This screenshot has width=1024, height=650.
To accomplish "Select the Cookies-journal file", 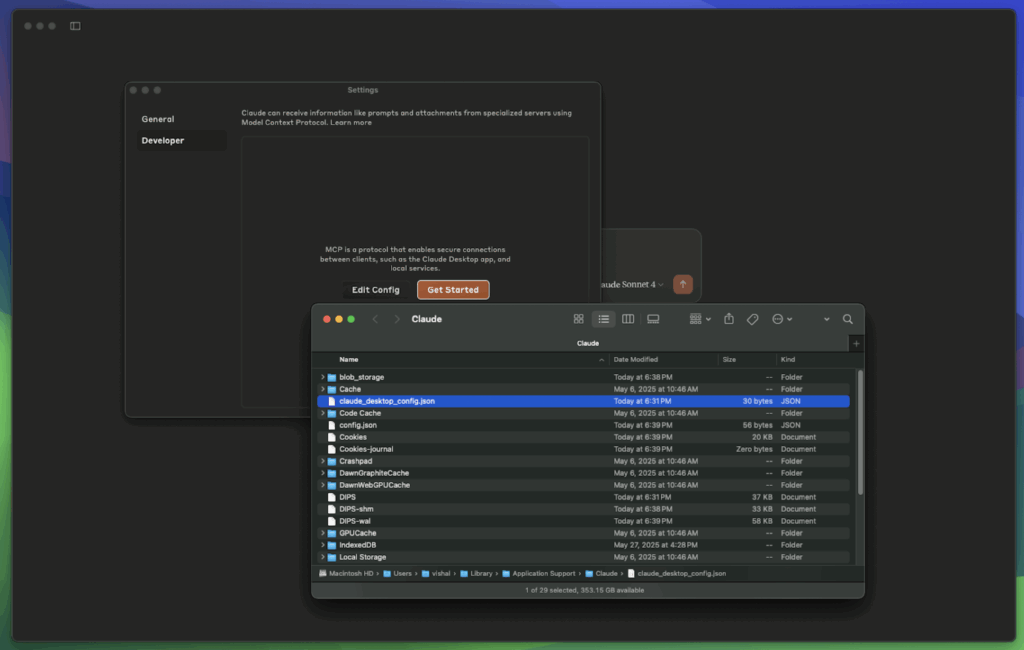I will 583,449.
